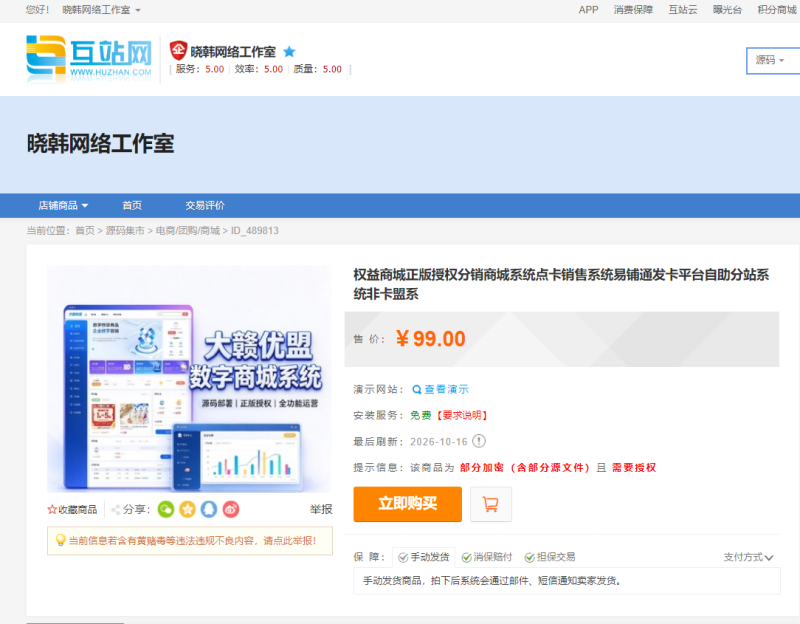
Task: Click 收藏商品 to favorite the product
Action: coord(72,509)
